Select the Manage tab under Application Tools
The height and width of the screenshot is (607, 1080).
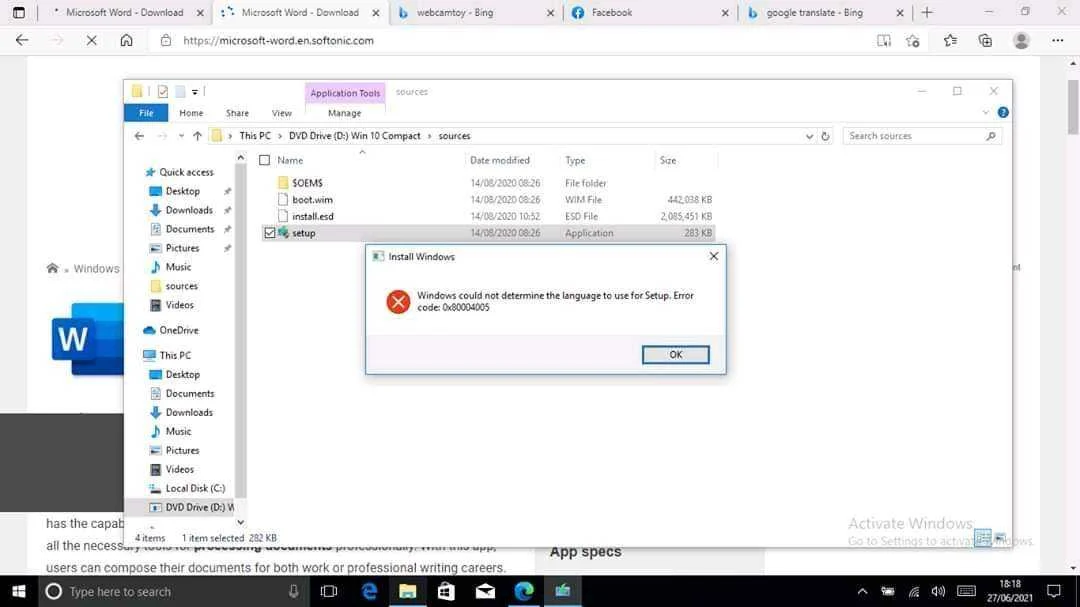click(344, 113)
